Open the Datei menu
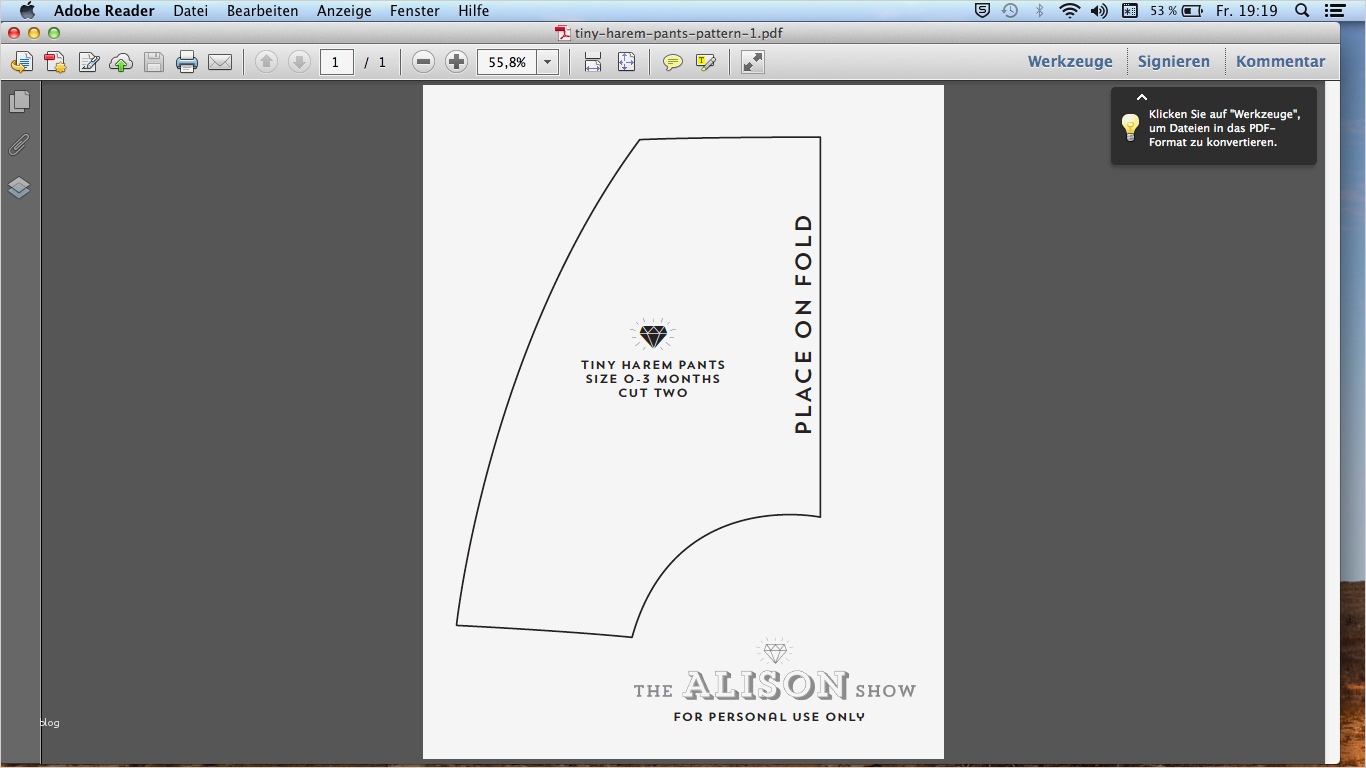This screenshot has height=768, width=1366. tap(191, 11)
